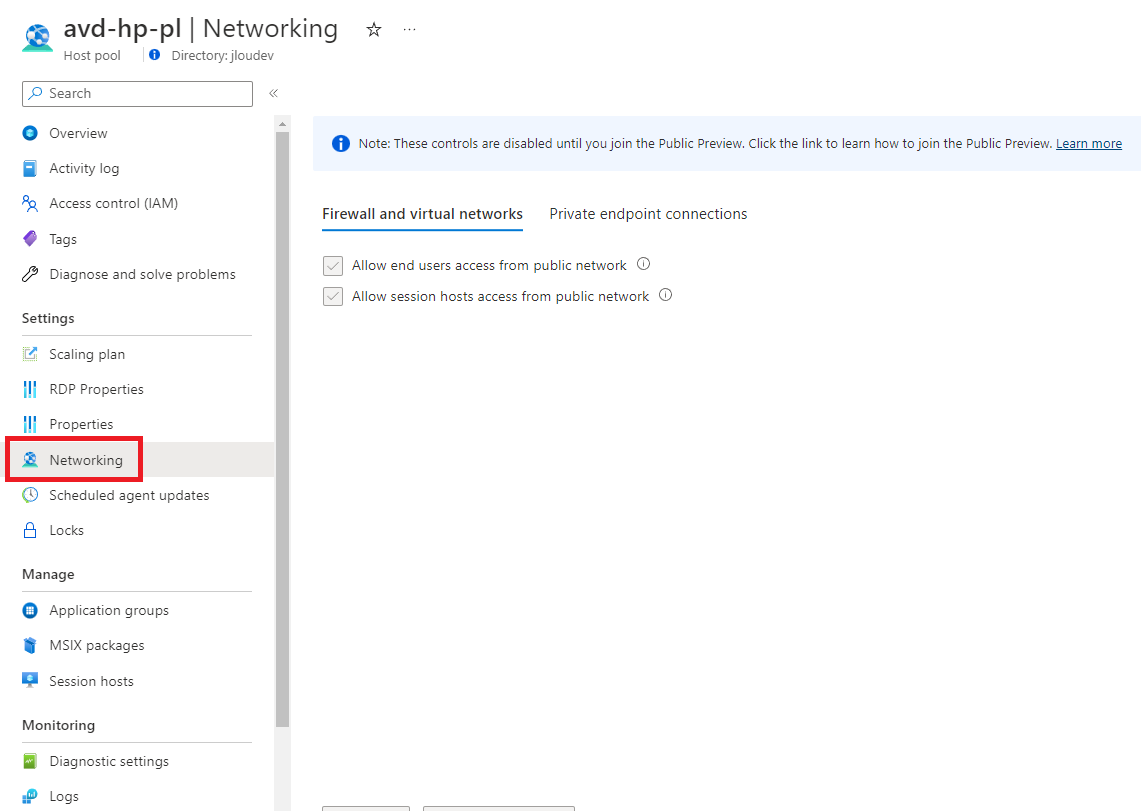1141x811 pixels.
Task: Click the Scheduled agent updates clock icon
Action: 30,495
